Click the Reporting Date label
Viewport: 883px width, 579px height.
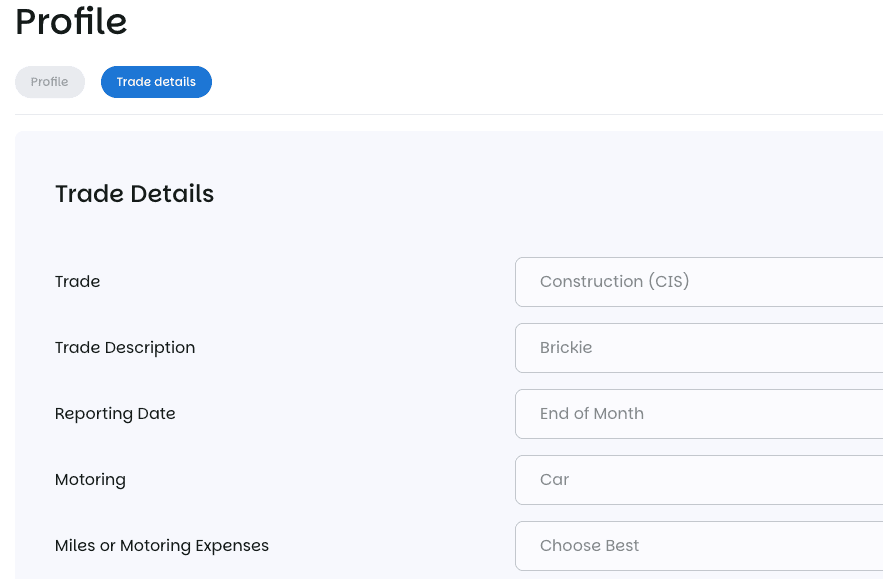pos(115,413)
